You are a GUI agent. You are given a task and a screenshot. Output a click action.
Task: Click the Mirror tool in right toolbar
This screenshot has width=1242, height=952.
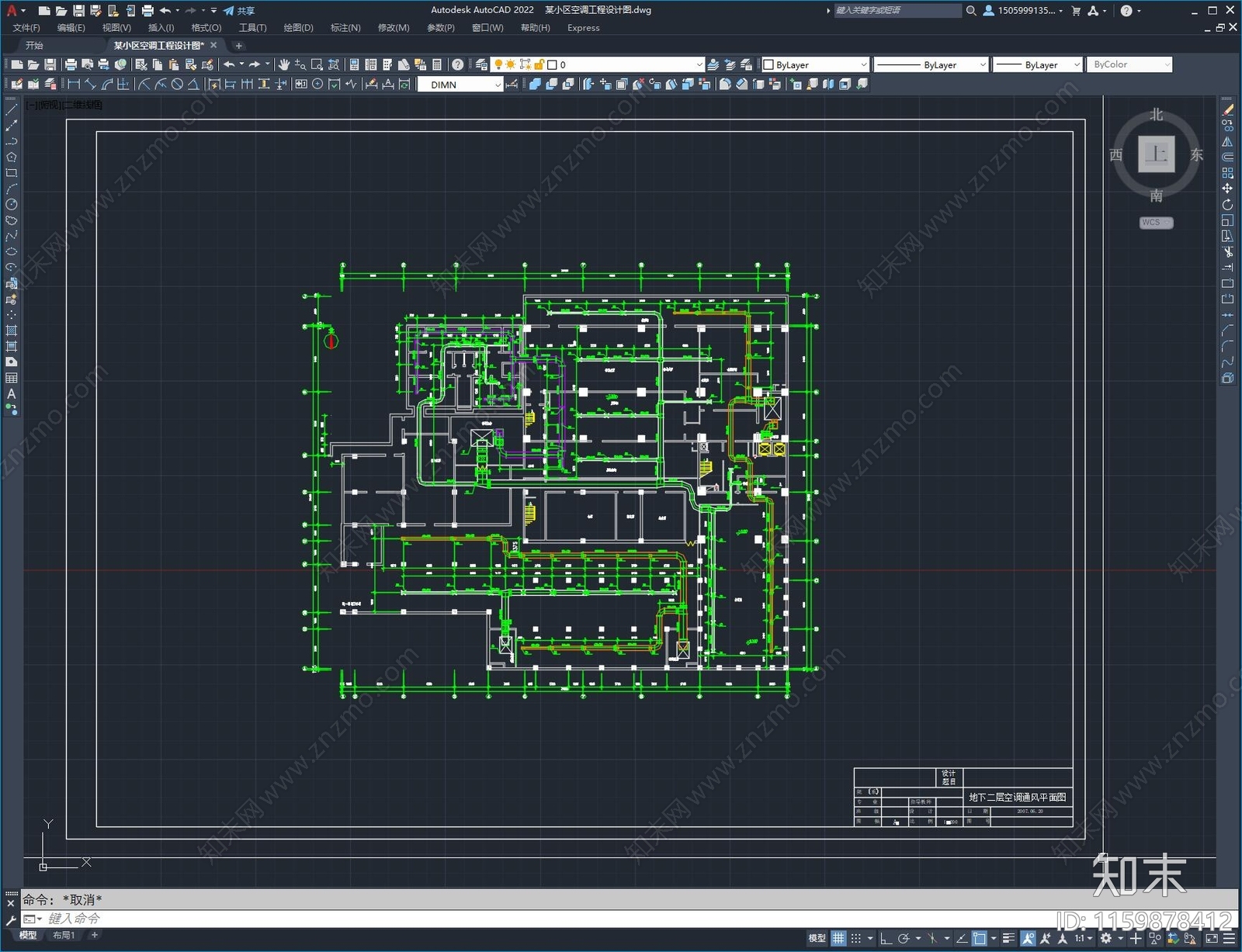click(1227, 142)
